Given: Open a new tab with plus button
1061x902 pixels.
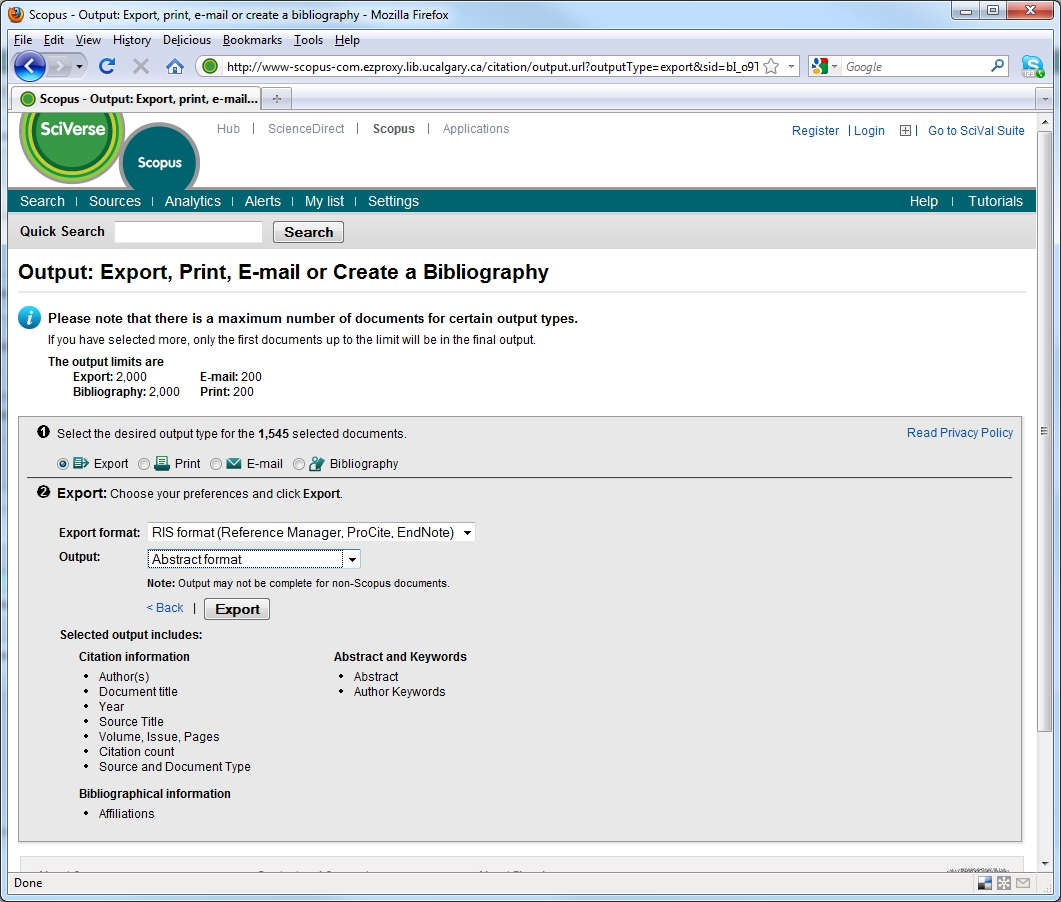Looking at the screenshot, I should [277, 98].
